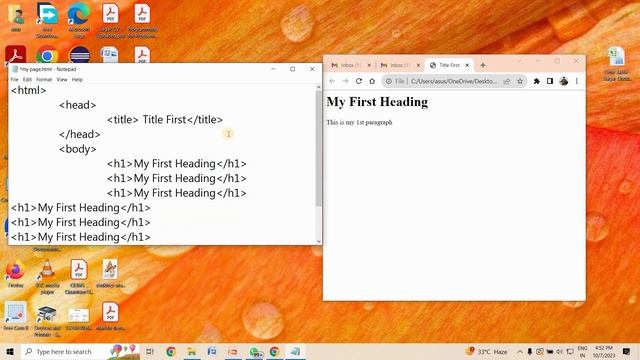Switch to the Notepad taskbar icon
Viewport: 640px width, 360px height.
(x=295, y=351)
